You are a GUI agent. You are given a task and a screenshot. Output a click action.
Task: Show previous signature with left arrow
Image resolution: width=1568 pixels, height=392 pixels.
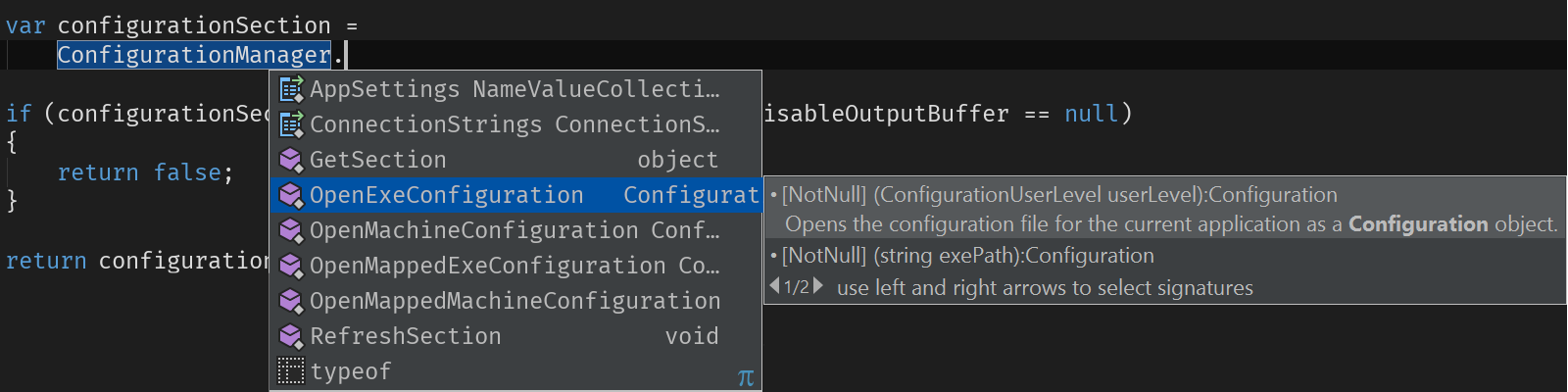point(775,286)
